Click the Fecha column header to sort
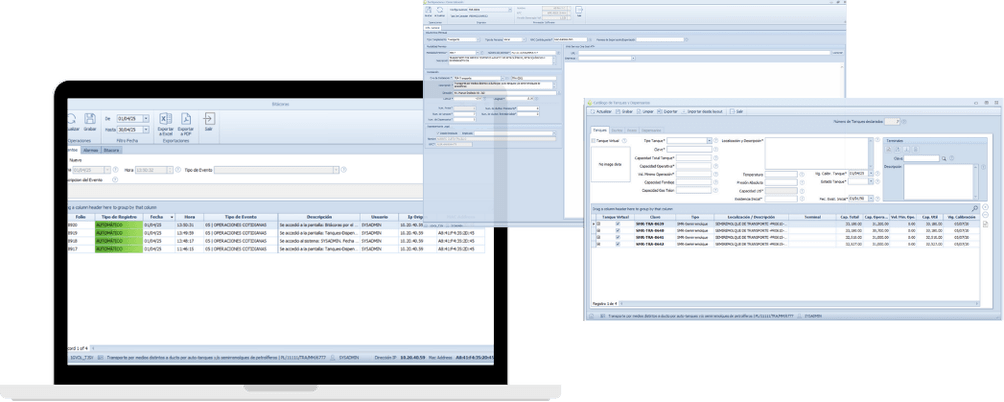Viewport: 1004px width, 402px height. 155,216
